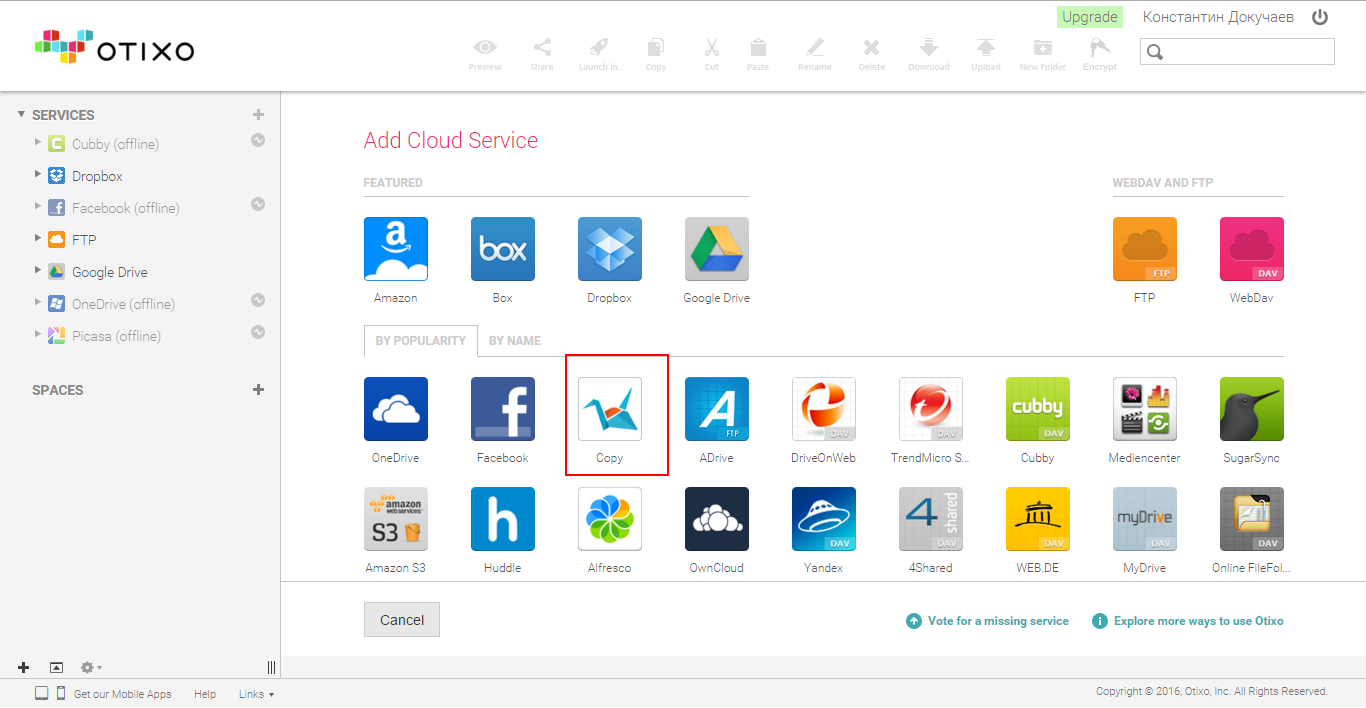Click the Launch in toolbar button
Screen dimensions: 1366x708
coord(600,54)
